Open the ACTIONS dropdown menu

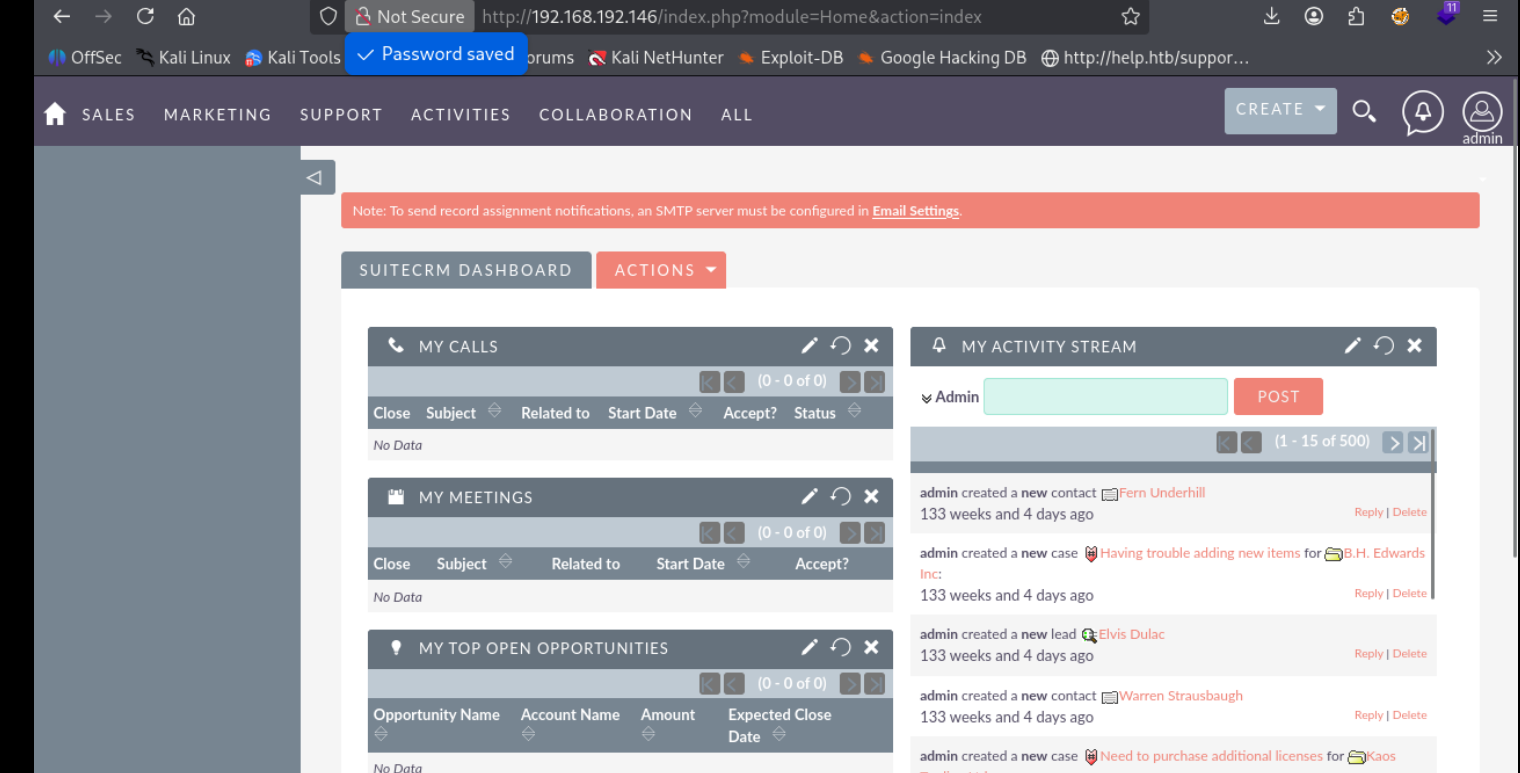[x=661, y=270]
